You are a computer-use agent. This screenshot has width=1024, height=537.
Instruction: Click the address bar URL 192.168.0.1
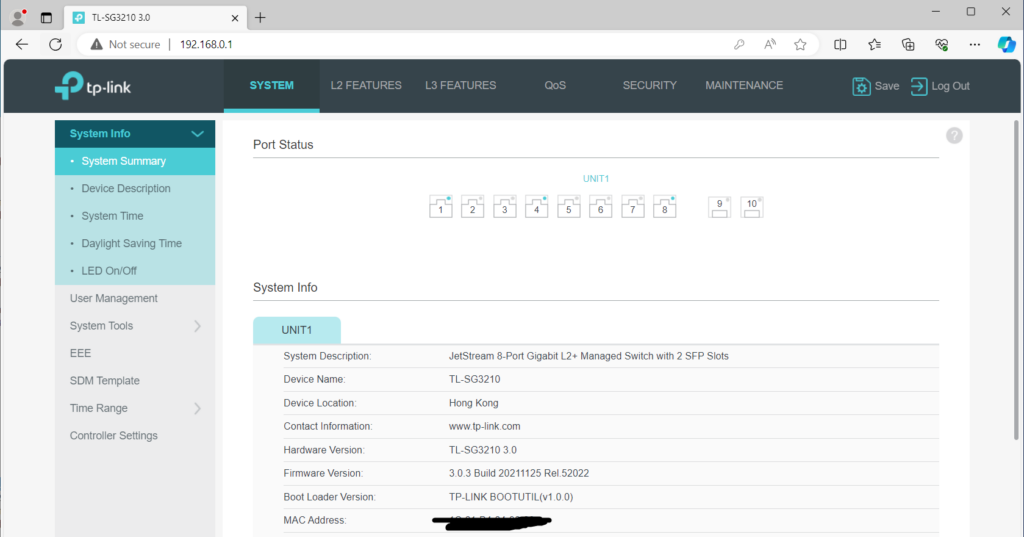(x=206, y=44)
